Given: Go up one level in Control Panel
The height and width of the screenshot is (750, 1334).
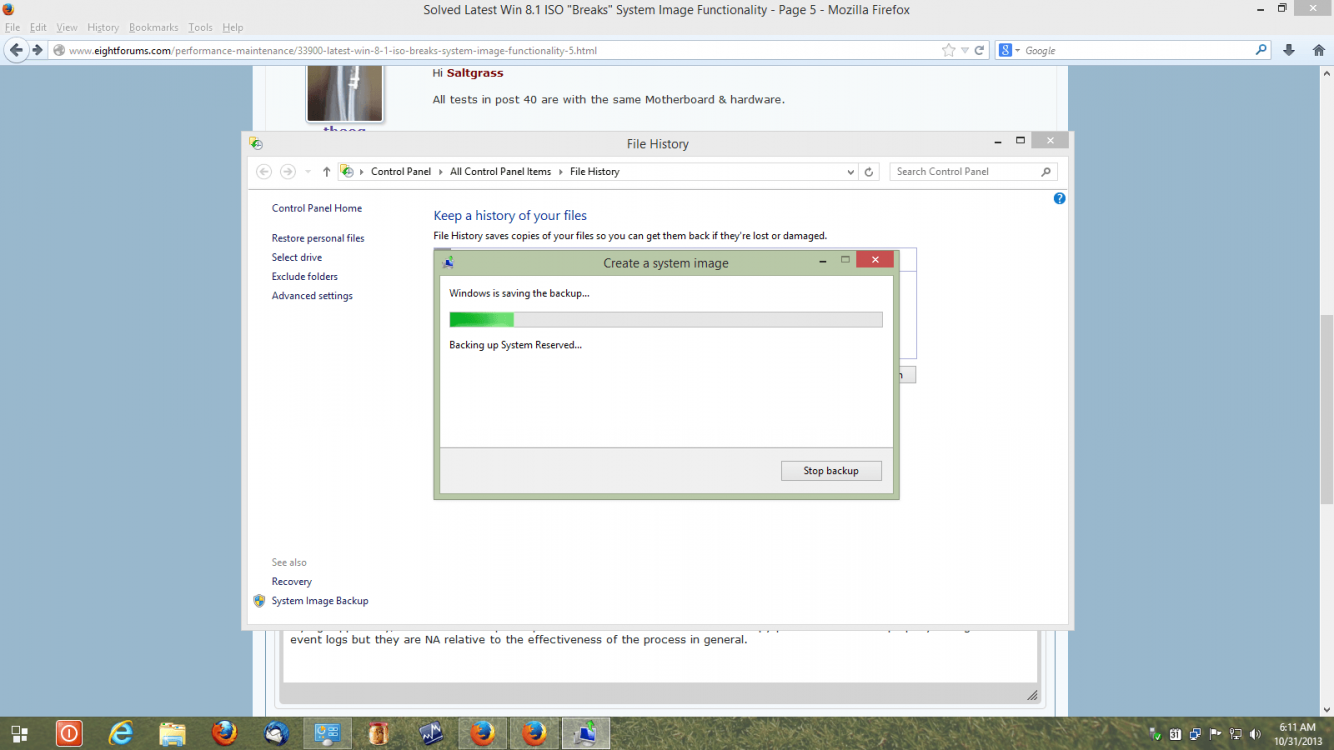Looking at the screenshot, I should pyautogui.click(x=326, y=172).
